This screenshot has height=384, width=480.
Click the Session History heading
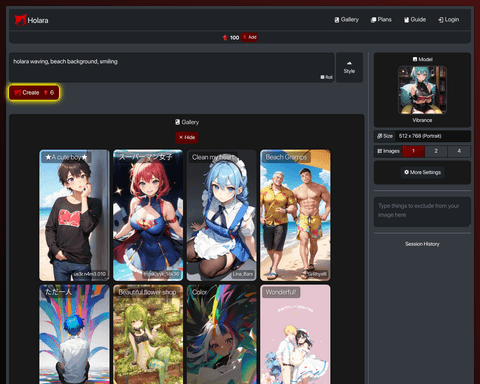(x=422, y=244)
